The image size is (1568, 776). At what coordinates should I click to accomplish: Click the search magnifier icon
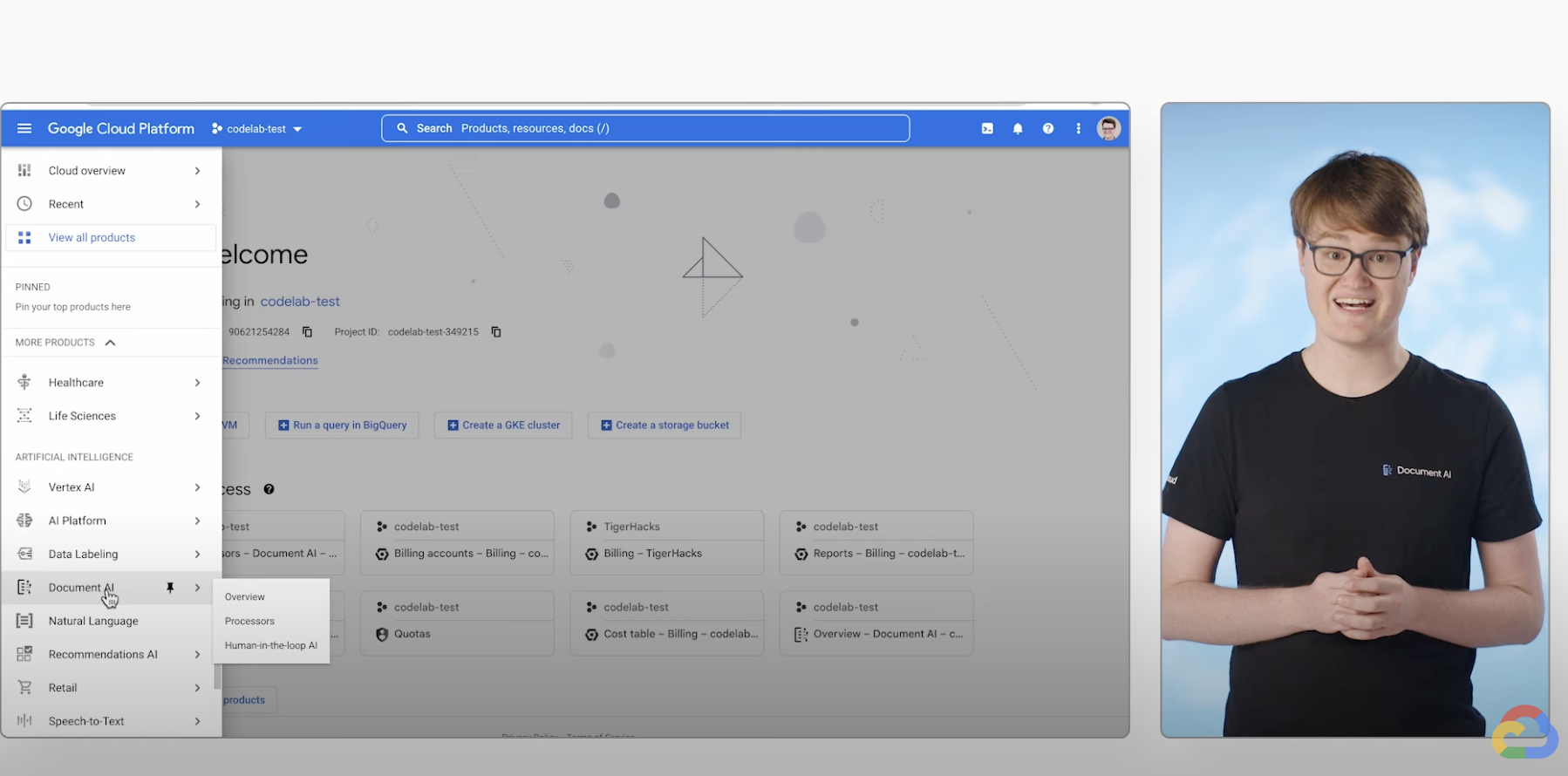click(402, 128)
